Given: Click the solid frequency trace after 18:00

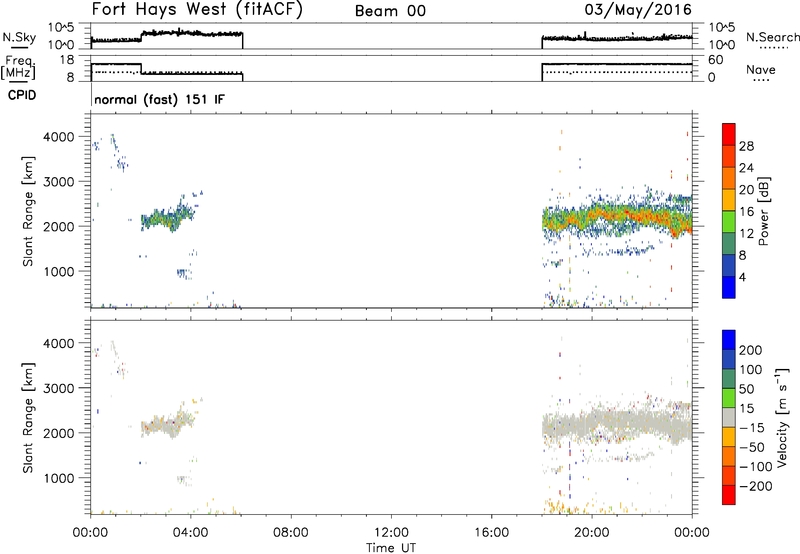Looking at the screenshot, I should (617, 64).
